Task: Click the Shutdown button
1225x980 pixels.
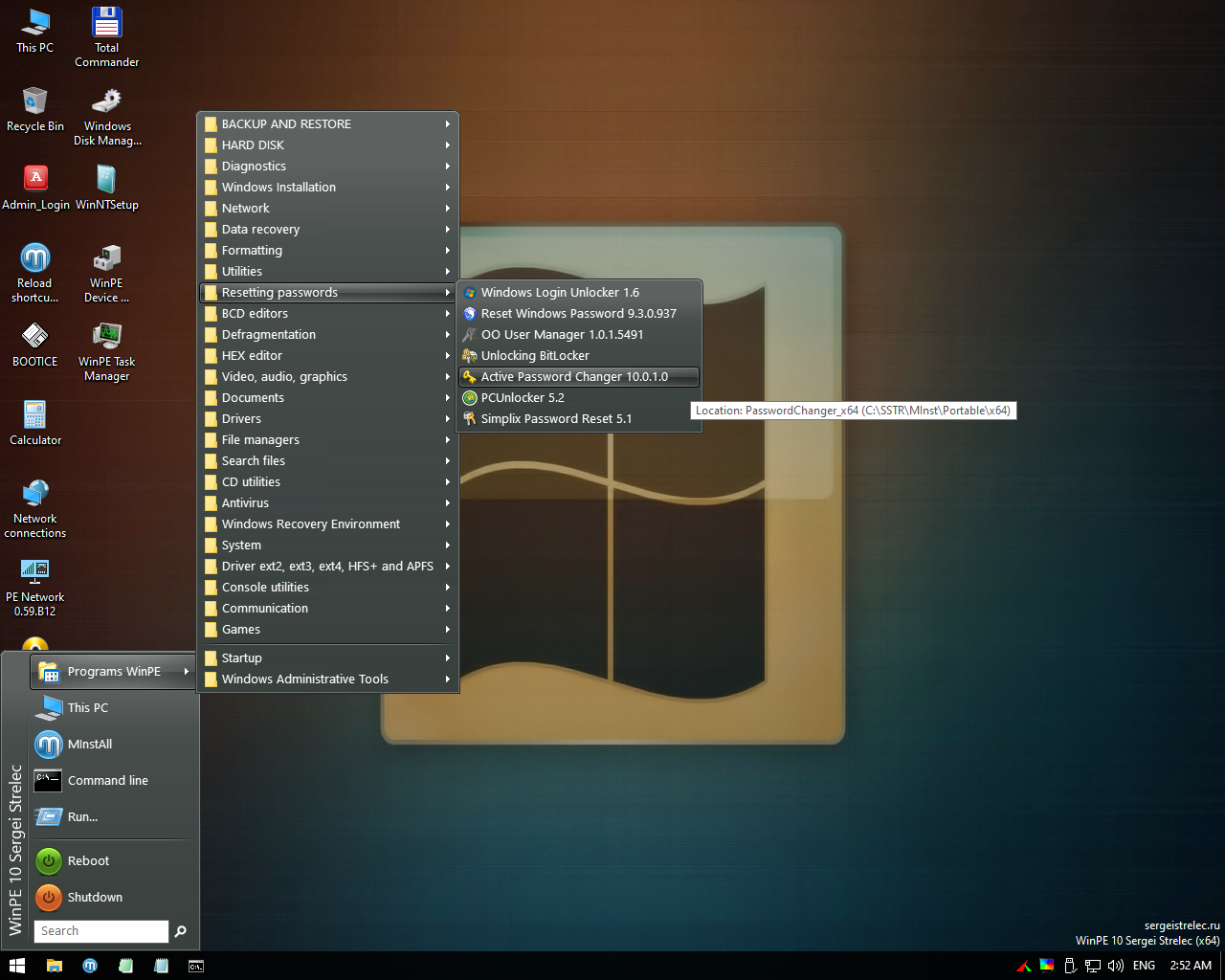Action: point(113,897)
